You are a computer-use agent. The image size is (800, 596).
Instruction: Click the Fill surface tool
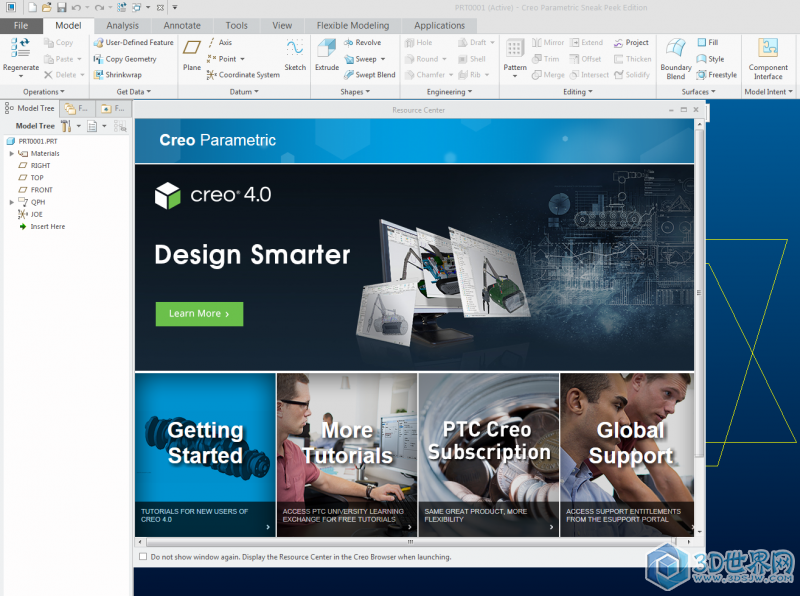[x=708, y=42]
